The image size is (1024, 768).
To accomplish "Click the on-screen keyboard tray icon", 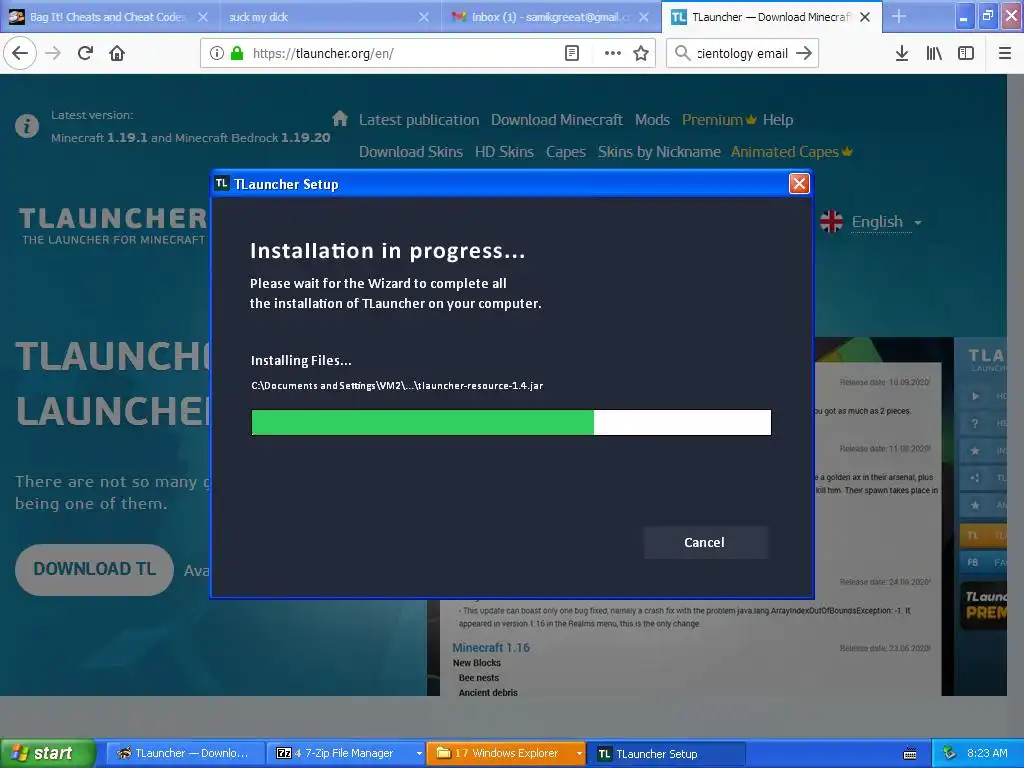I will pos(910,754).
